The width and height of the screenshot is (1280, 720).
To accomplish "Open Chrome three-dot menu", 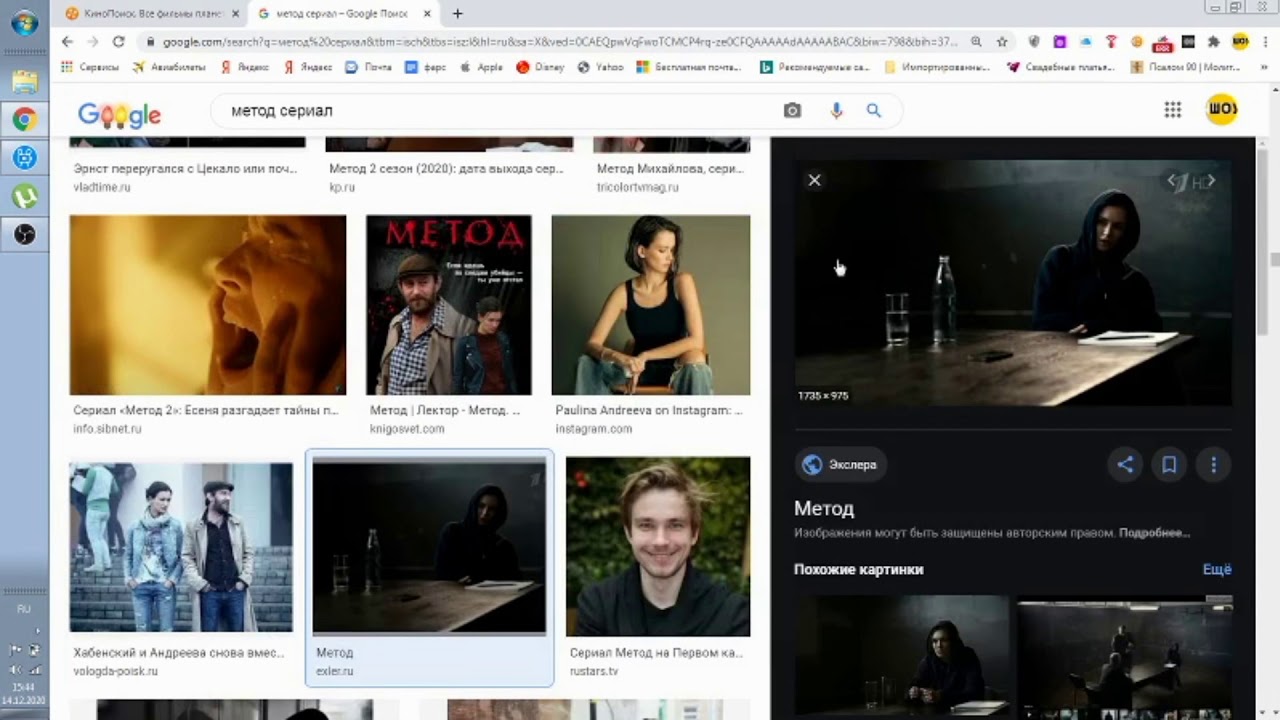I will click(1265, 42).
